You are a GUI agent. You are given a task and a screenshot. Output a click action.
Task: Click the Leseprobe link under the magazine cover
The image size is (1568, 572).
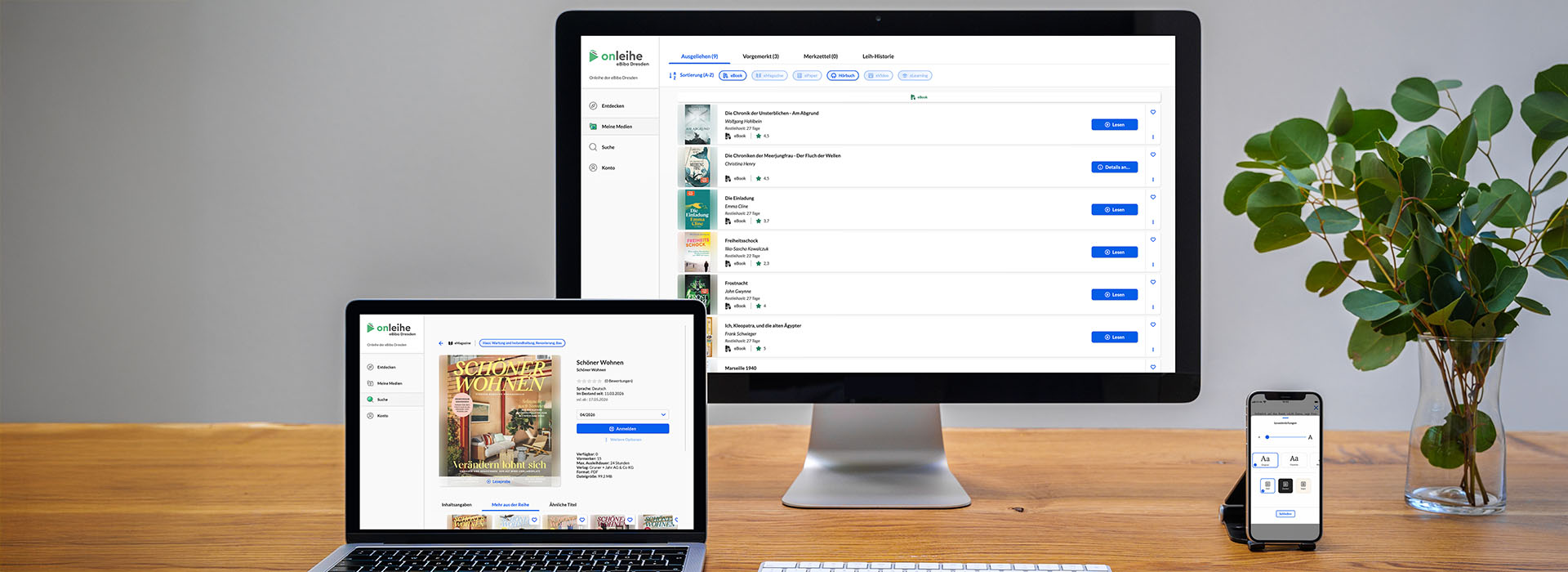point(498,481)
